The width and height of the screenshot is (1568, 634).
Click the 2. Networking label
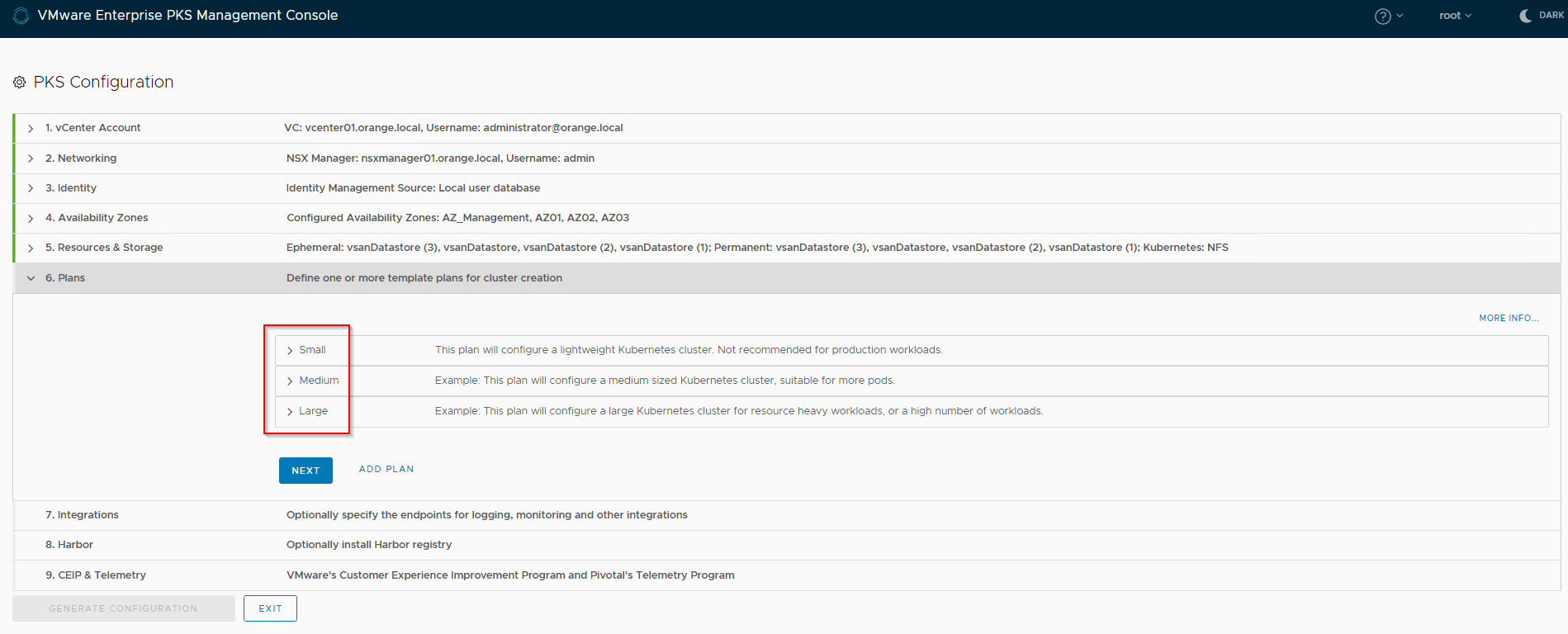81,158
